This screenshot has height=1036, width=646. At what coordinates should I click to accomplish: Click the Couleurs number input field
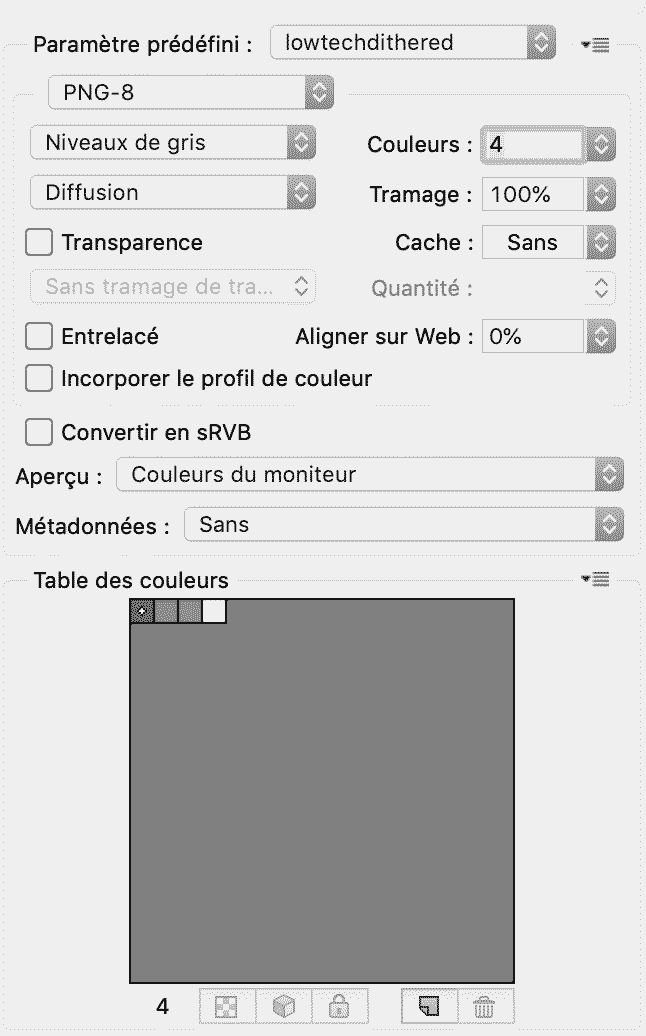tap(533, 144)
